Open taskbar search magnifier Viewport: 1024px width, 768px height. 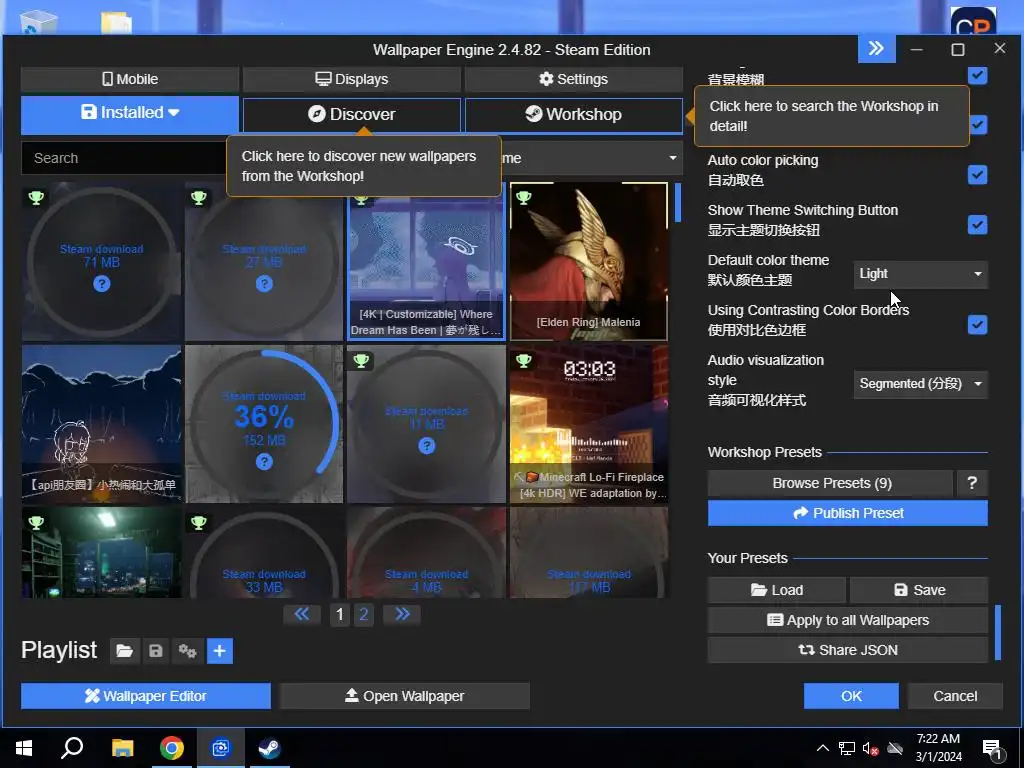click(x=72, y=748)
